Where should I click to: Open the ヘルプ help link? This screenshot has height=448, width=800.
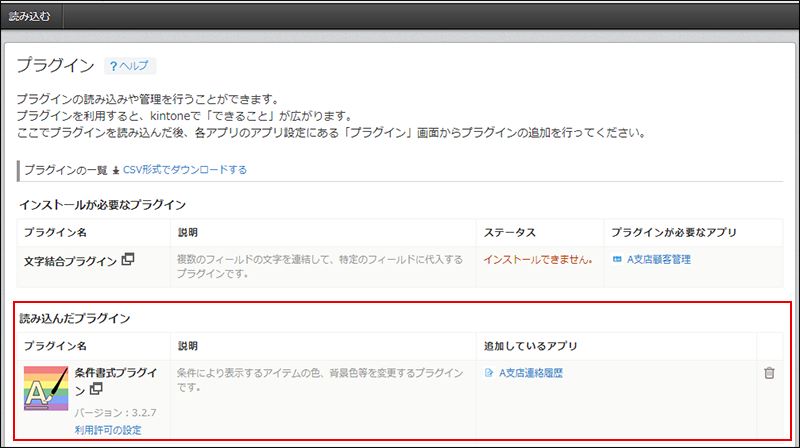coord(130,66)
